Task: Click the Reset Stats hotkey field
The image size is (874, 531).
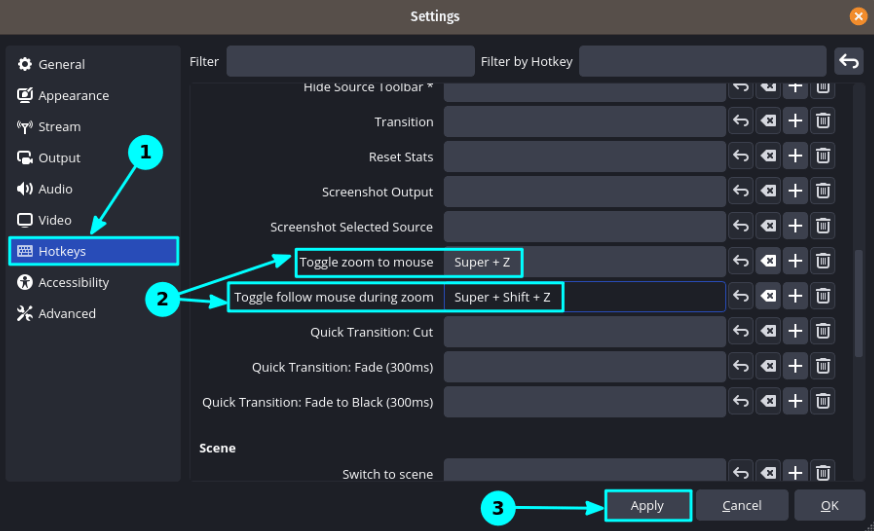Action: point(585,157)
